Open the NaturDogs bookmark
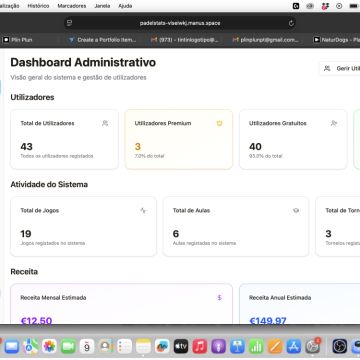 [x=337, y=40]
